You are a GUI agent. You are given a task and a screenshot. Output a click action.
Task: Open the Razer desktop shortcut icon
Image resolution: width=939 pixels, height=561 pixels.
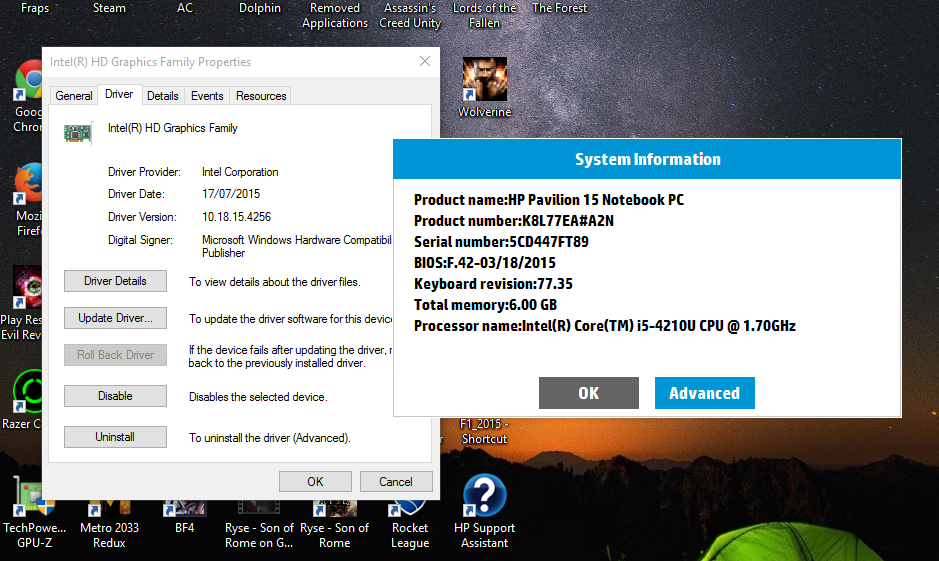(x=28, y=391)
